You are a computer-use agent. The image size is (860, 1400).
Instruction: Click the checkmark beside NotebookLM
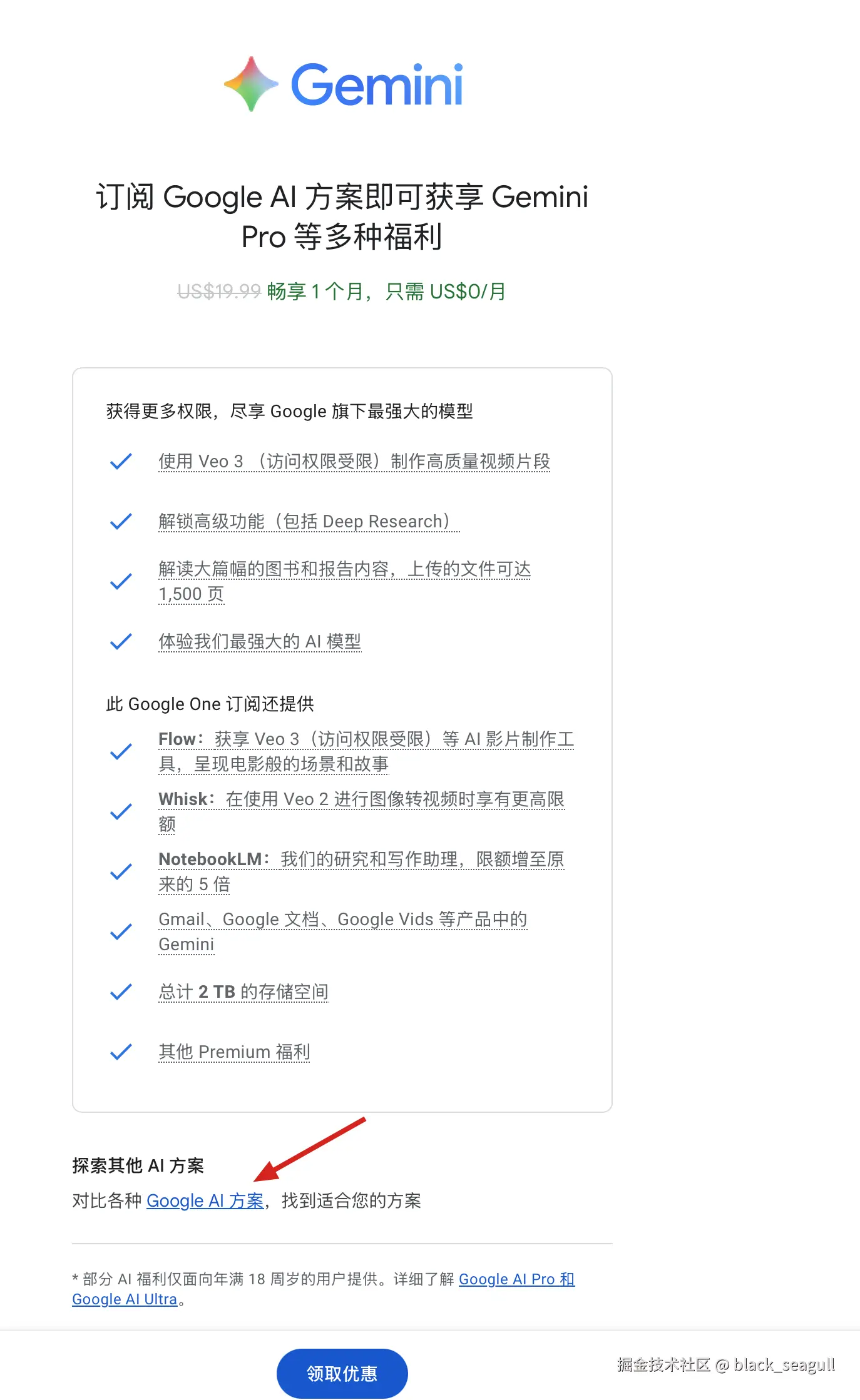tap(121, 871)
